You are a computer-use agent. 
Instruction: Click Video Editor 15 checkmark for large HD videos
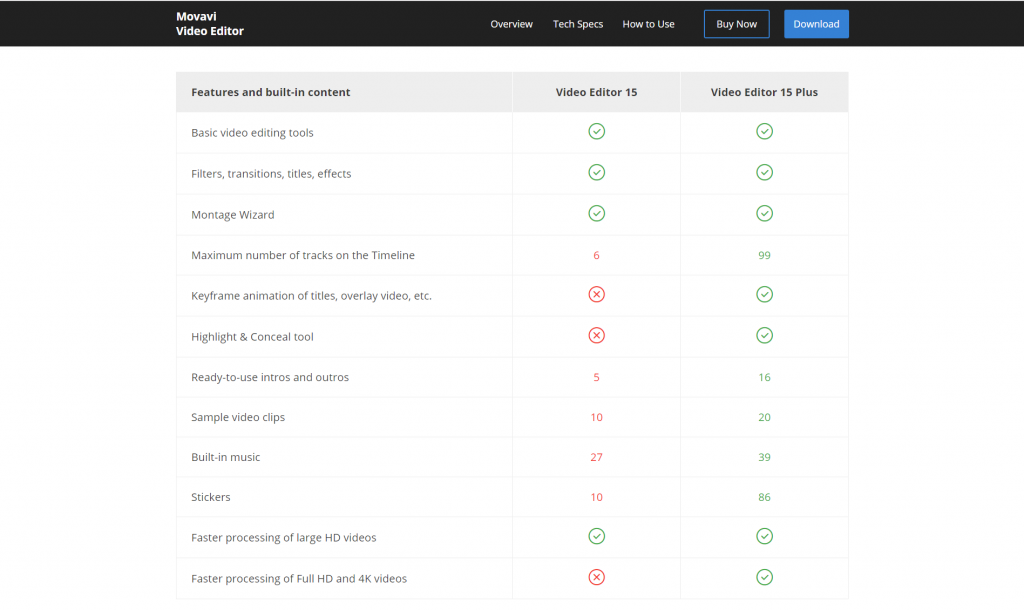coord(596,537)
